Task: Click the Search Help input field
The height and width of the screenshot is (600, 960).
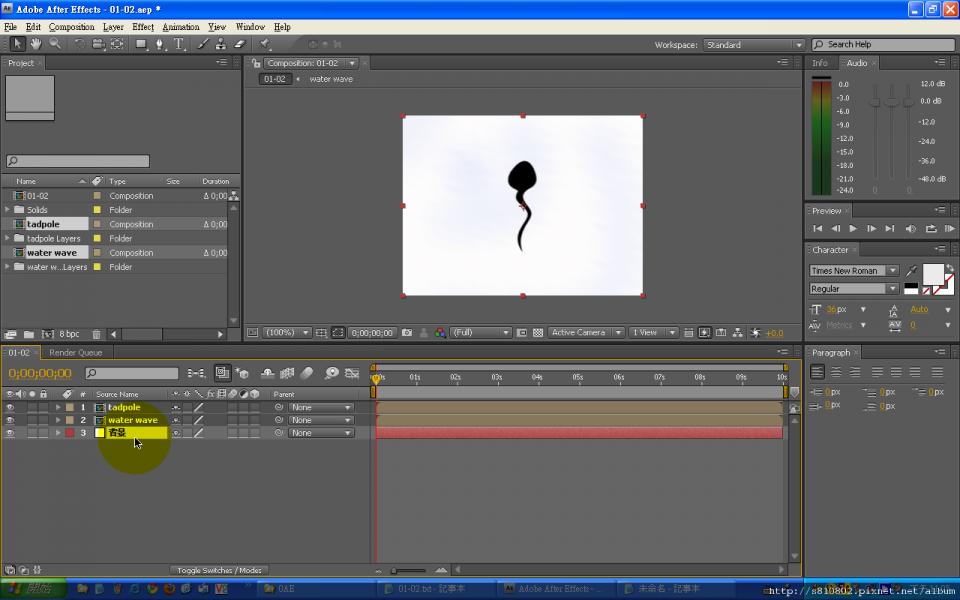Action: pos(885,45)
